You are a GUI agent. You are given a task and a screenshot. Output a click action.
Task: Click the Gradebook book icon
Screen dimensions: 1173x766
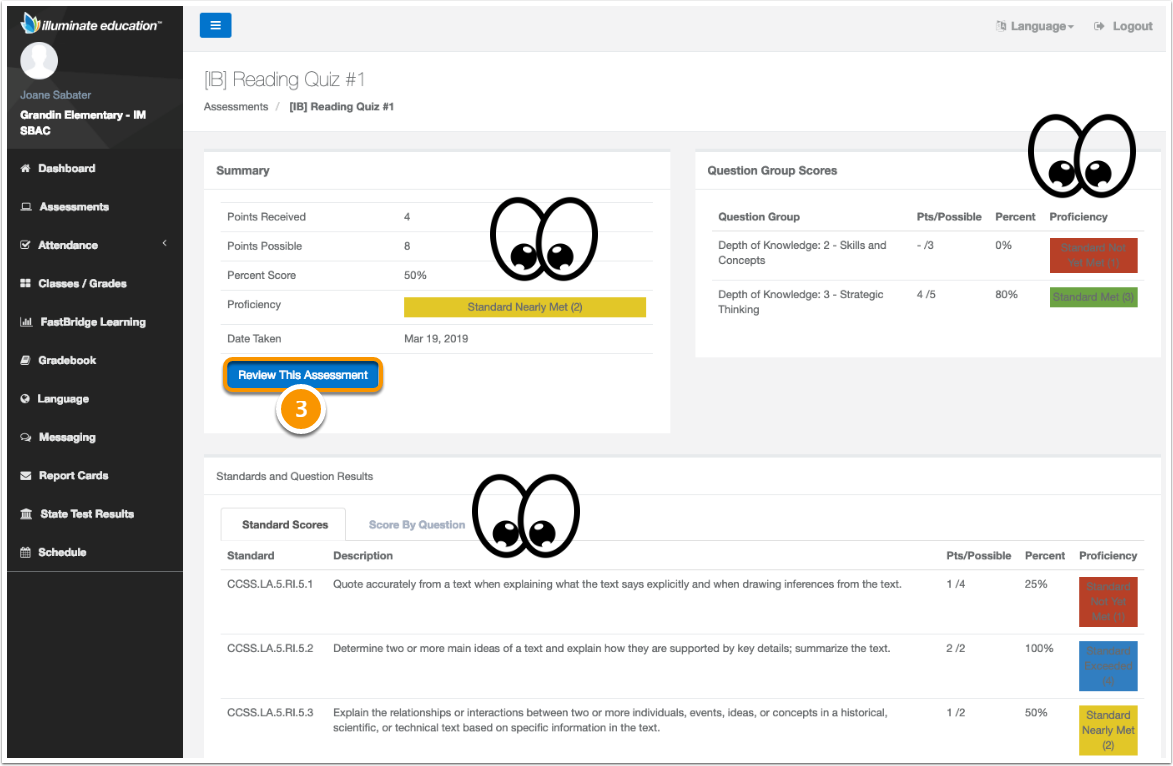[25, 361]
